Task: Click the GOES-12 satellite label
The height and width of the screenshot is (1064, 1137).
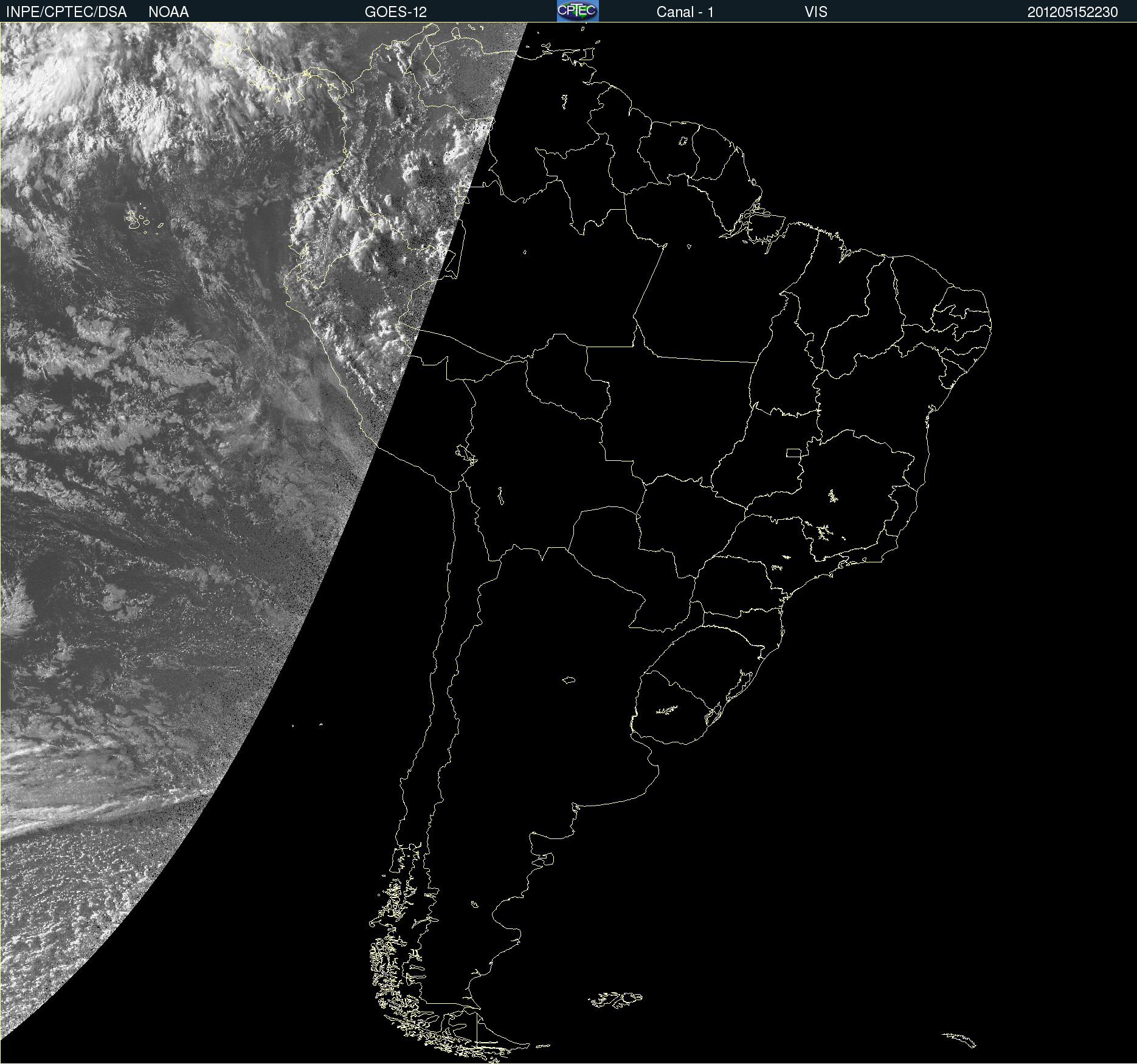Action: (x=396, y=12)
